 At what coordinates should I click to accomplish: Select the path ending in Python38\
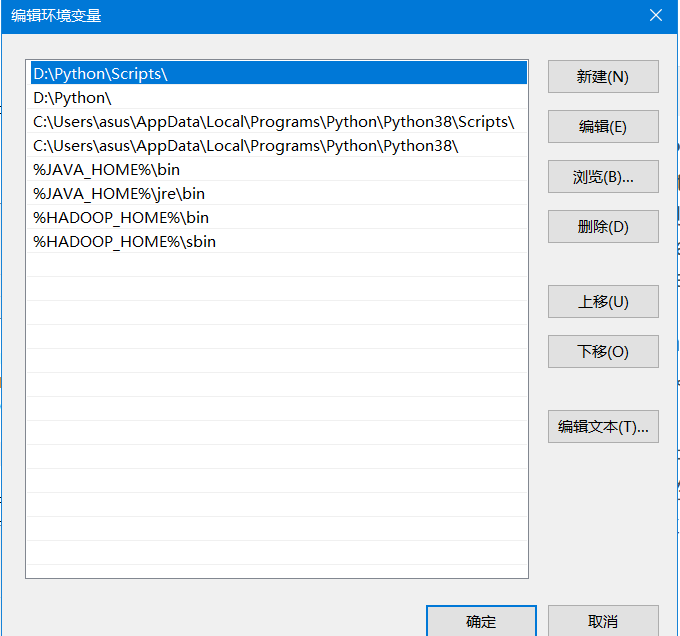click(x=279, y=146)
